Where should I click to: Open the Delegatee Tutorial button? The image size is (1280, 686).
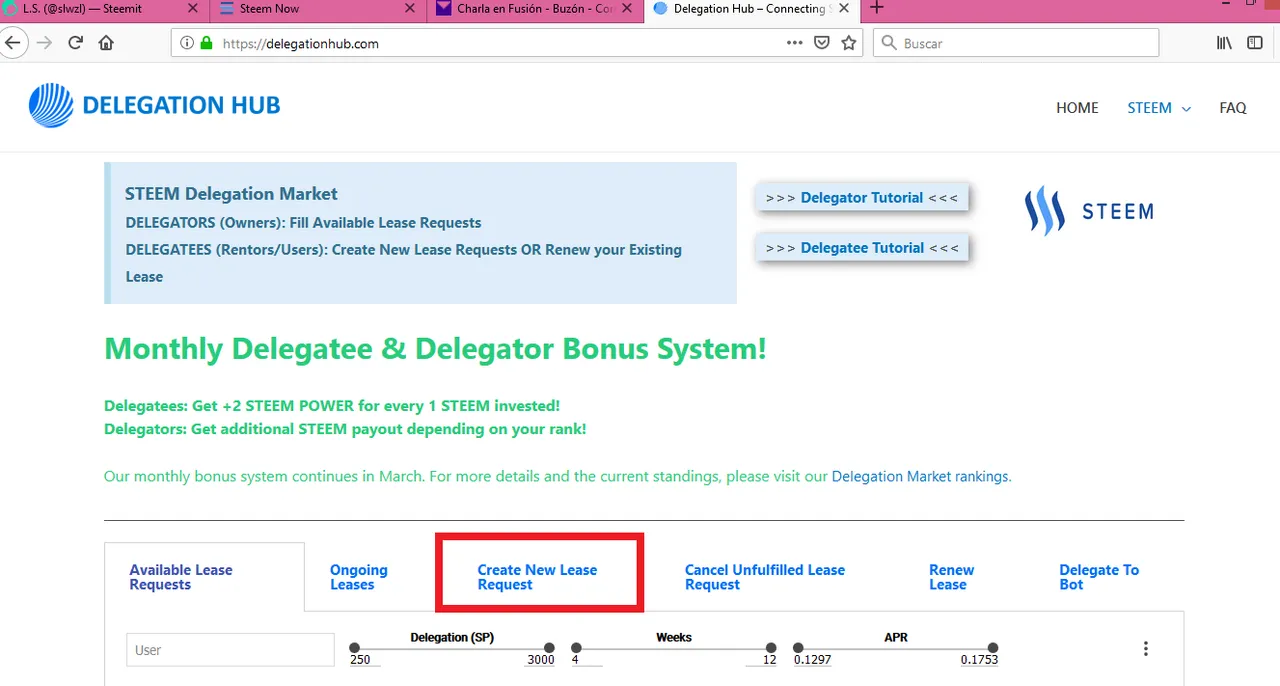[862, 248]
